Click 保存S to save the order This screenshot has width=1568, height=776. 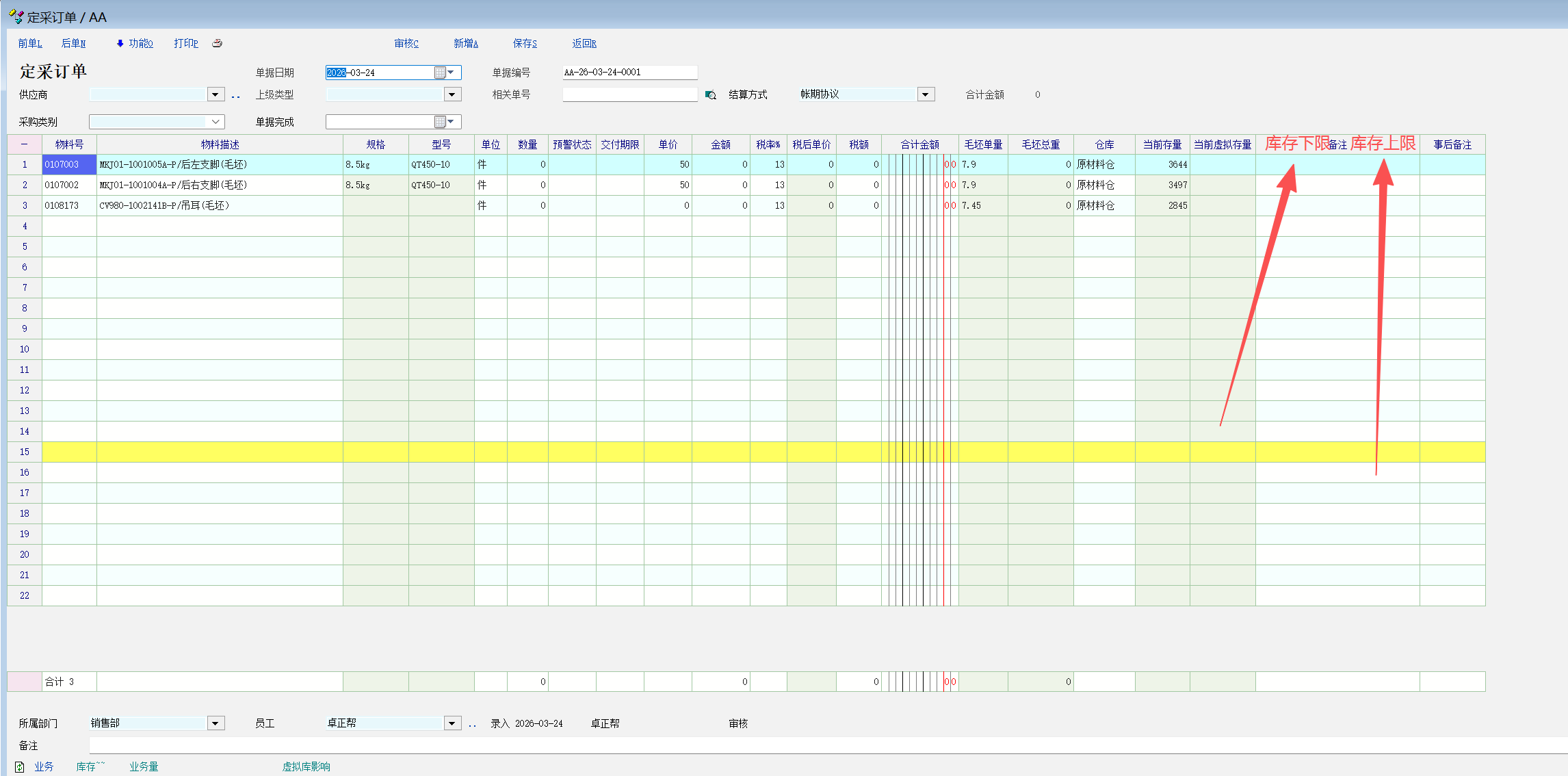[525, 43]
